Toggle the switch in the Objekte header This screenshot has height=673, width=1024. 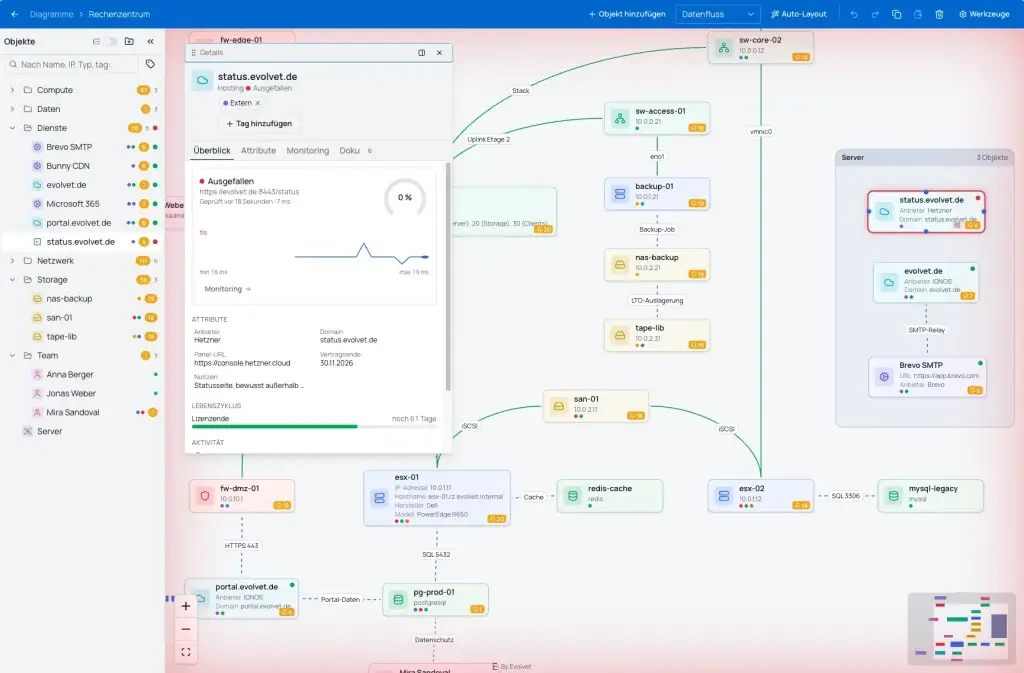112,41
